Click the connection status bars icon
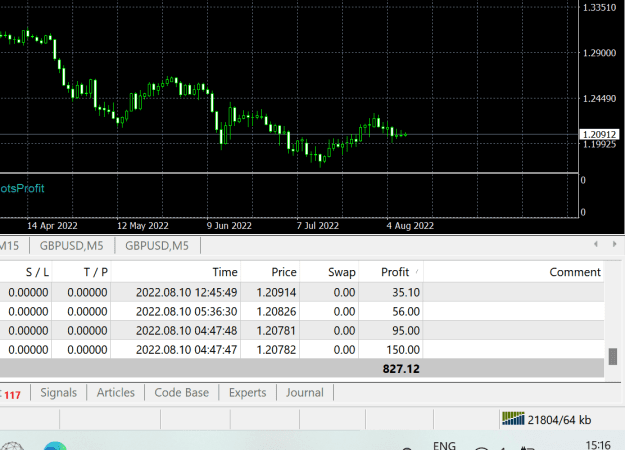 pos(513,419)
